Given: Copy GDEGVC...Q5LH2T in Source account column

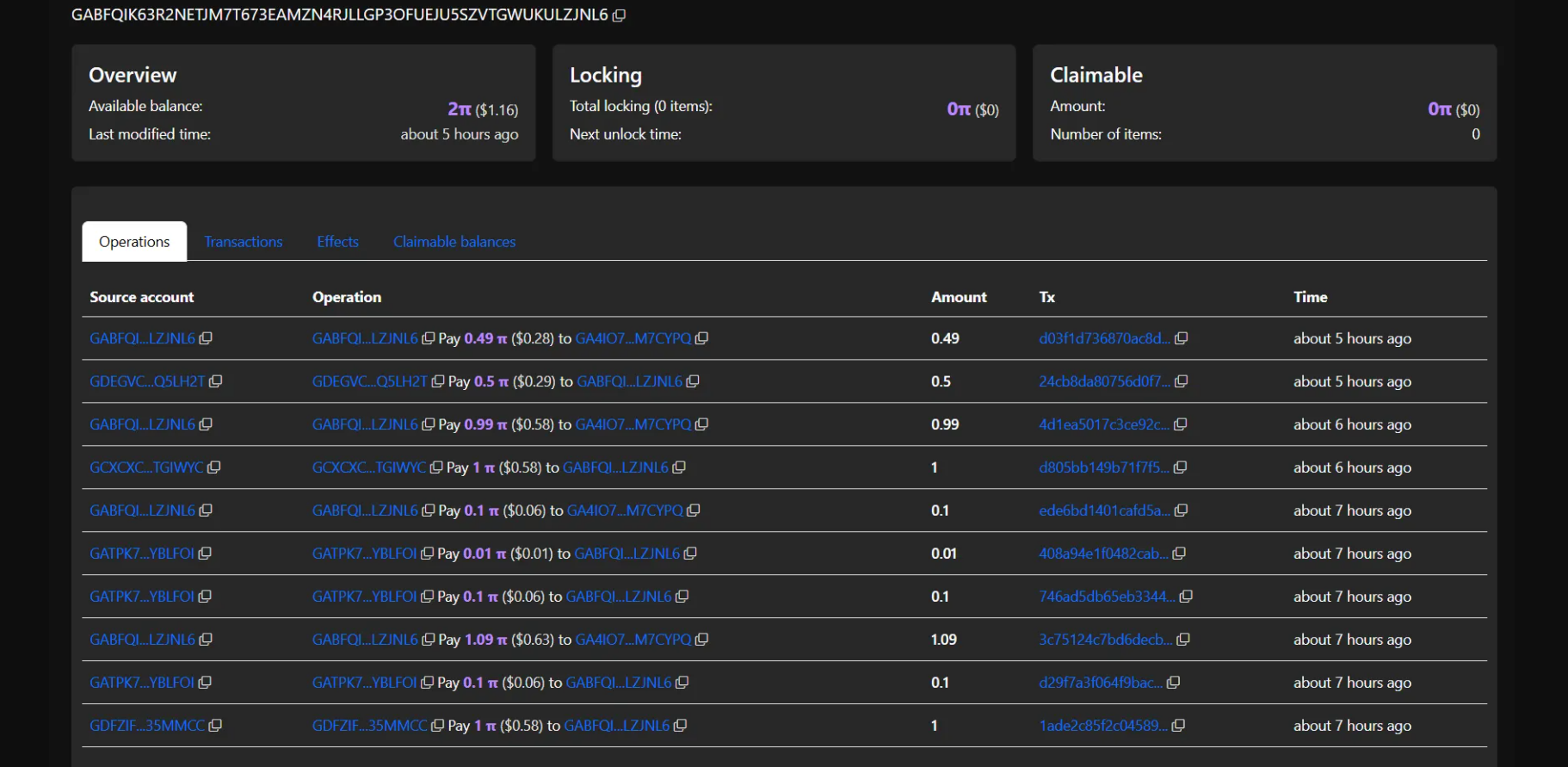Looking at the screenshot, I should 215,381.
